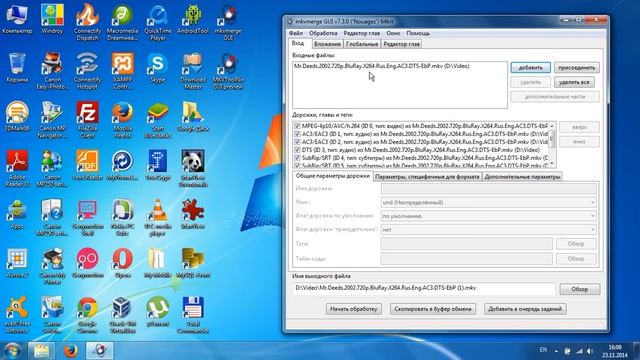640x360 pixels.
Task: Open the Обработка menu
Action: click(323, 33)
